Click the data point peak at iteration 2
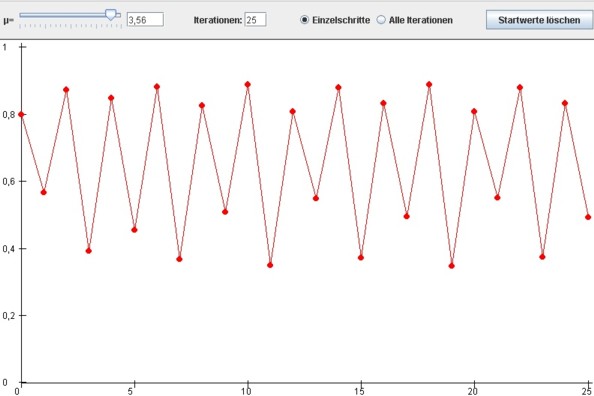 [66, 90]
